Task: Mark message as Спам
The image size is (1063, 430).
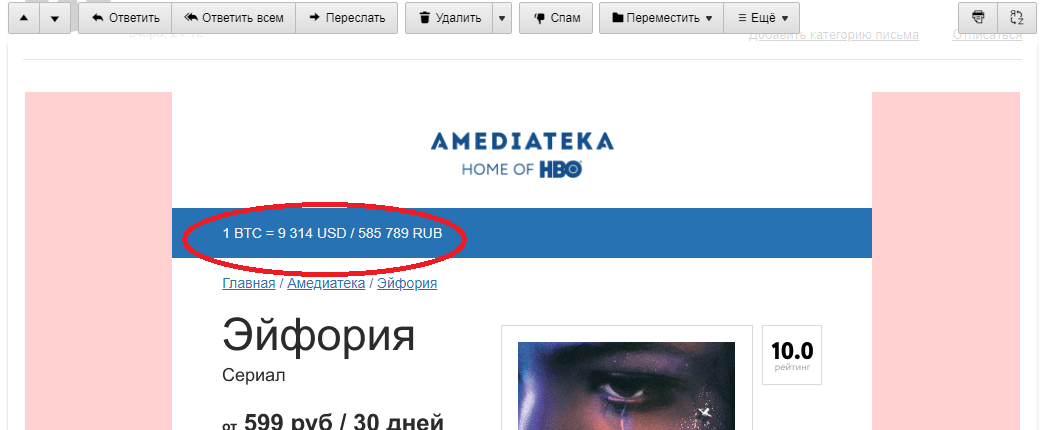Action: click(x=556, y=18)
